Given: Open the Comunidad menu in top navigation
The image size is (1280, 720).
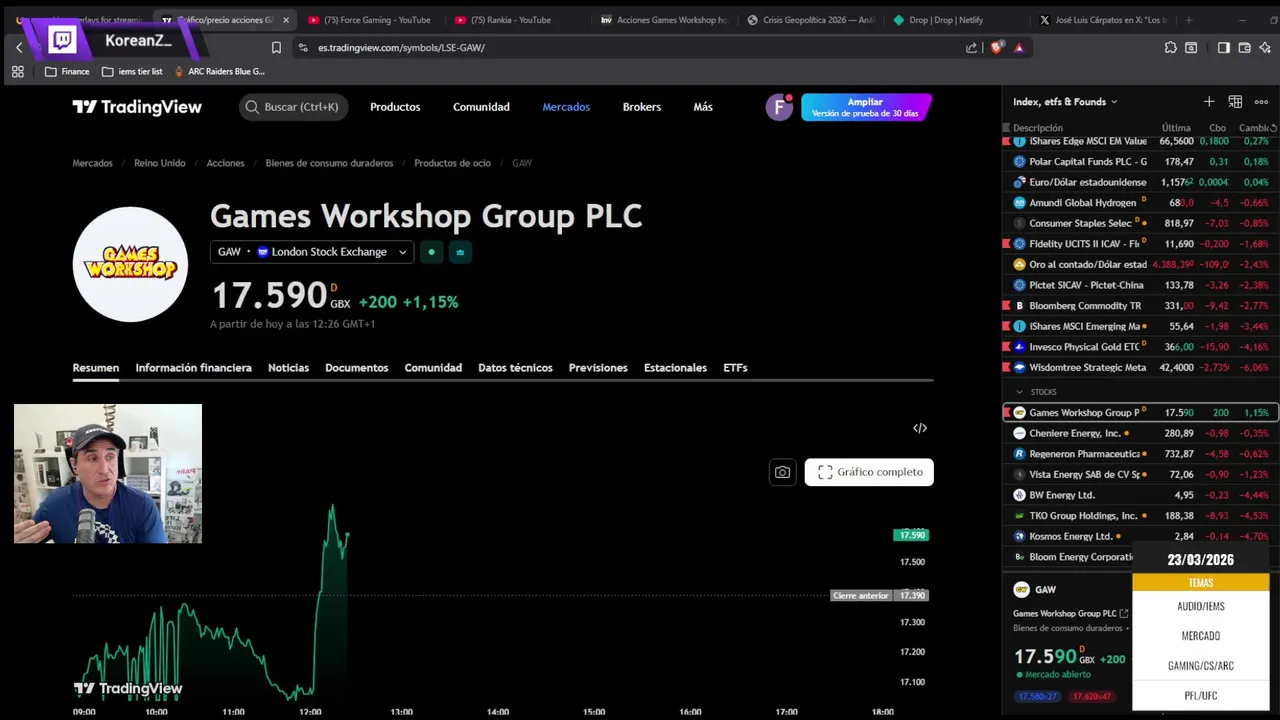Looking at the screenshot, I should (x=481, y=107).
